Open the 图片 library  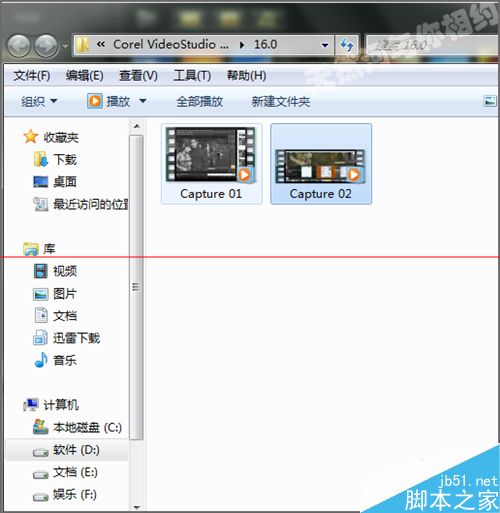click(65, 294)
